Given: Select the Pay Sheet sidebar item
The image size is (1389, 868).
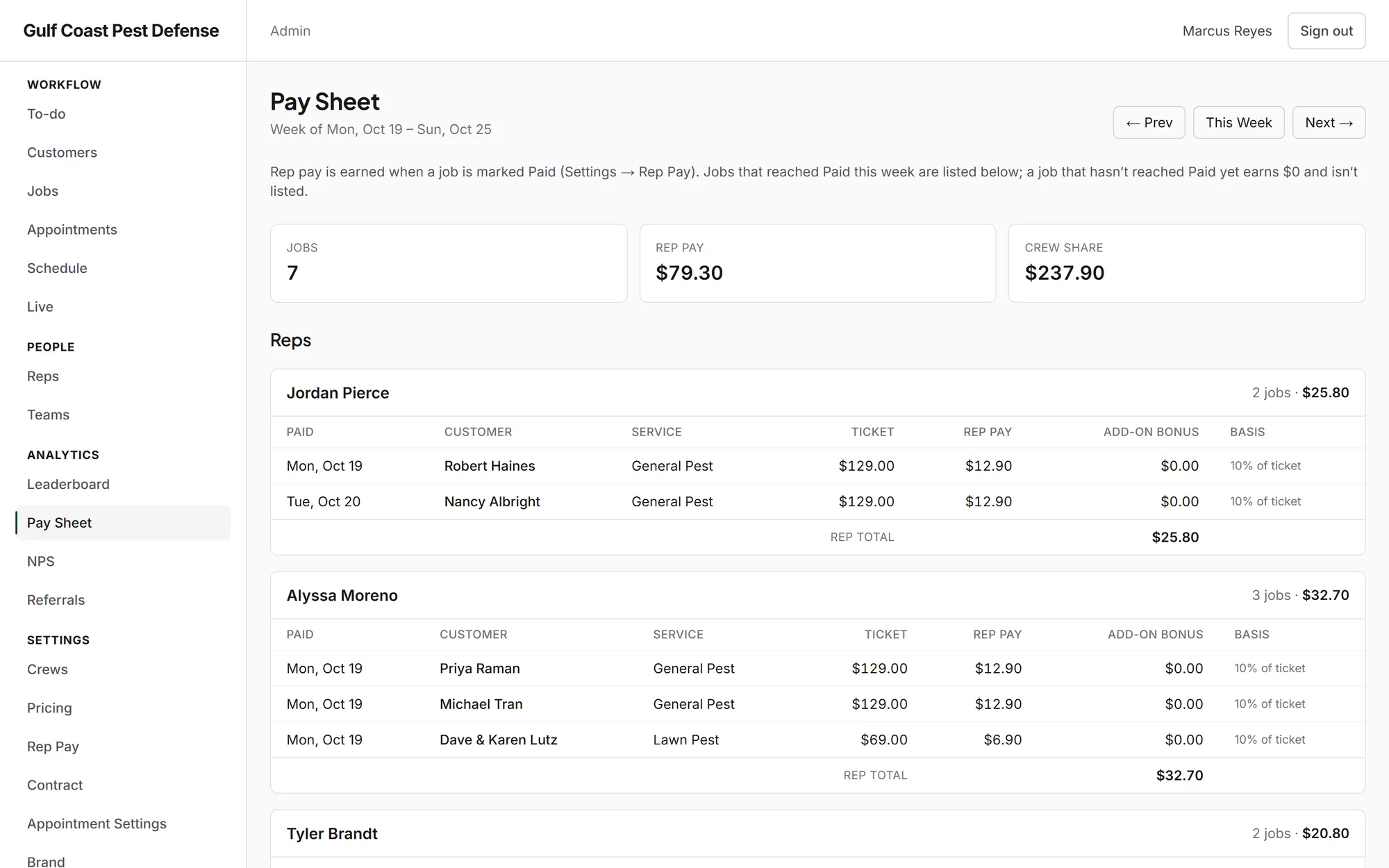Looking at the screenshot, I should tap(123, 523).
